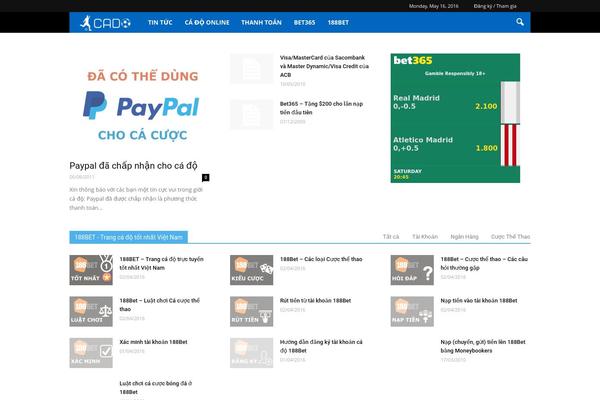600x400 pixels.
Task: Select the 188BET - Trang cá độ tốt nhất heading
Action: pyautogui.click(x=129, y=237)
